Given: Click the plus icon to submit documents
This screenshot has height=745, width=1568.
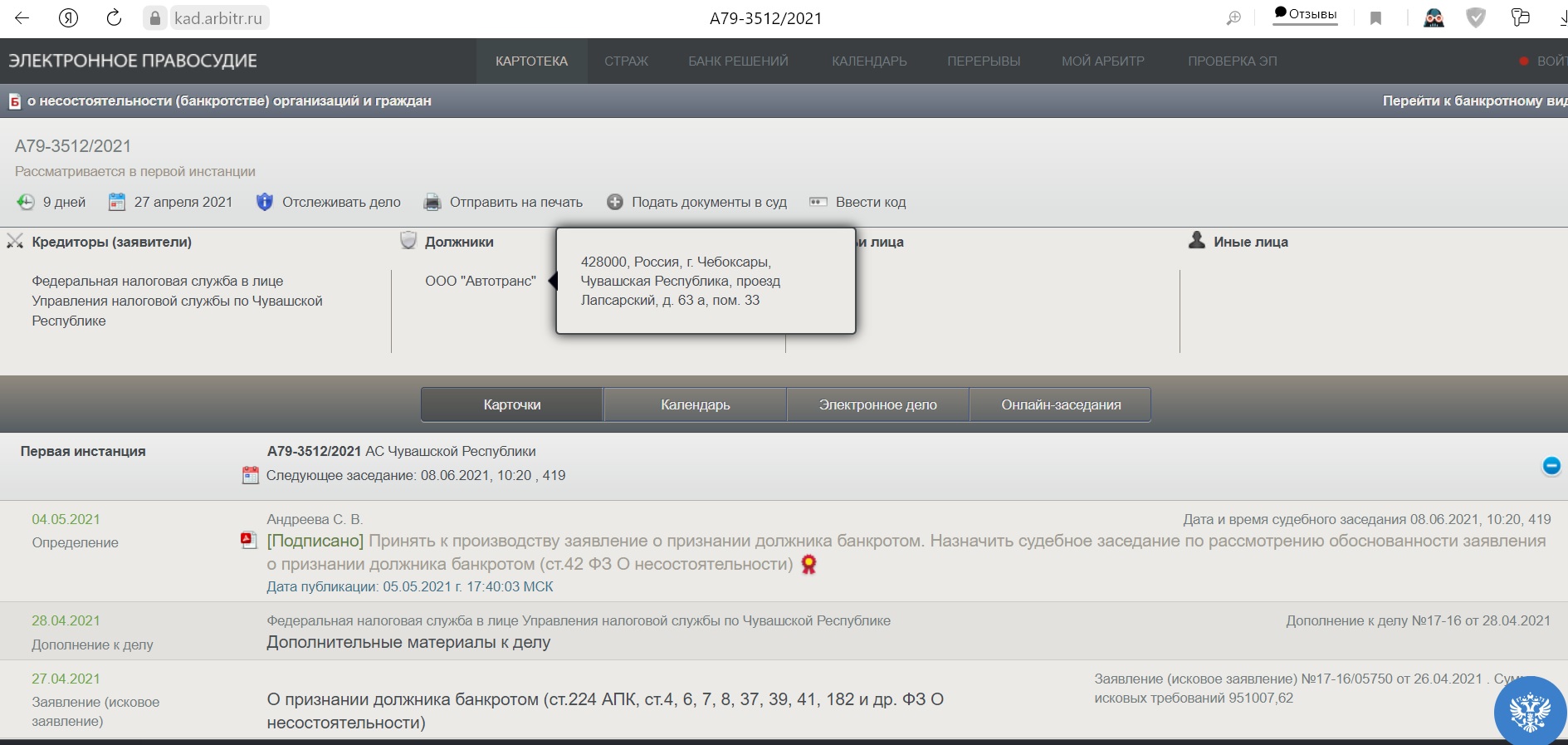Looking at the screenshot, I should coord(614,202).
